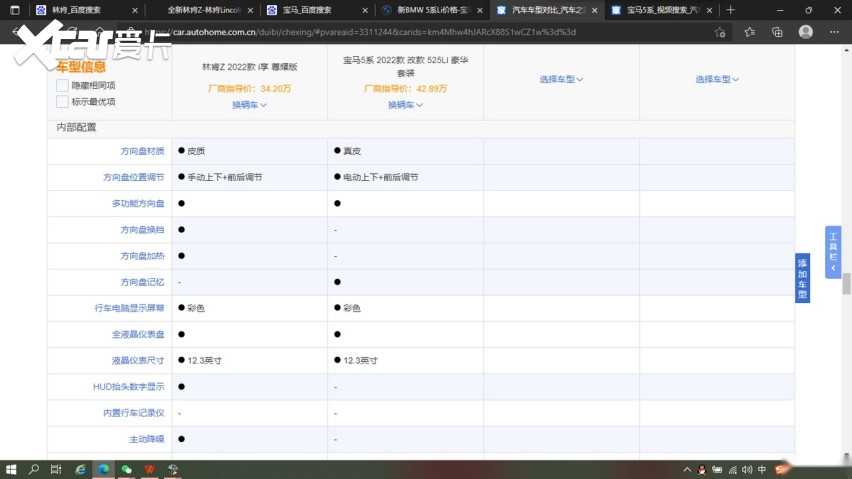Screen dimensions: 852x479
Task: Open the browser profile avatar
Action: pos(806,32)
